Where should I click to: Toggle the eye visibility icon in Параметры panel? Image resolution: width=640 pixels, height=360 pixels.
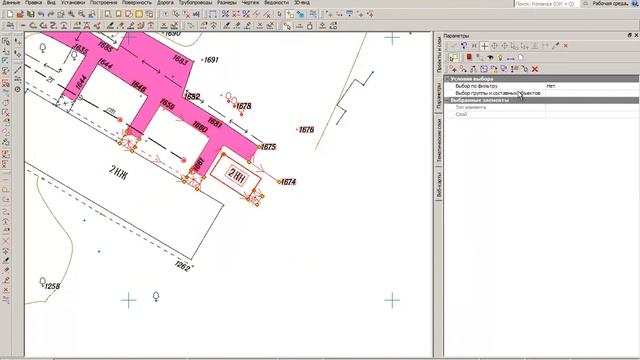point(490,58)
